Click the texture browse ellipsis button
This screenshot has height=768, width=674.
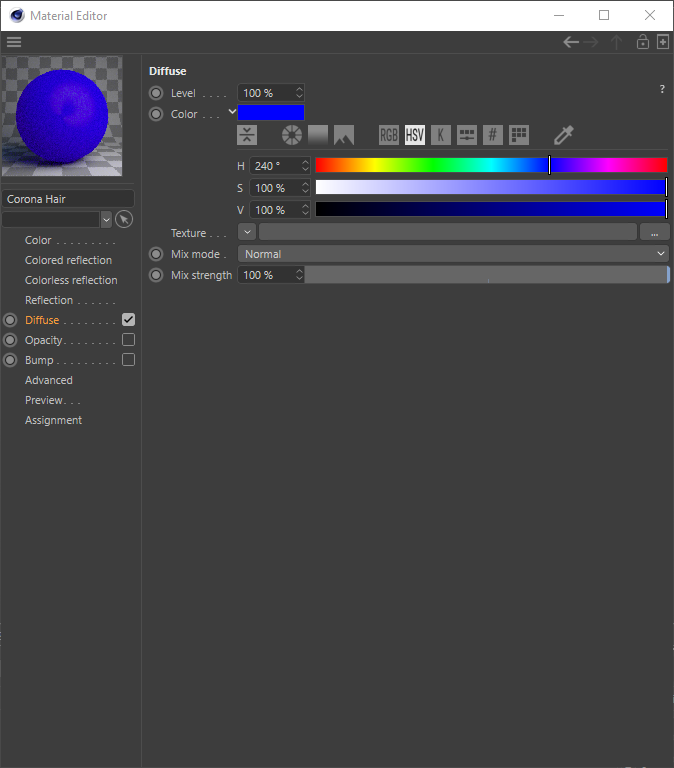[x=654, y=232]
